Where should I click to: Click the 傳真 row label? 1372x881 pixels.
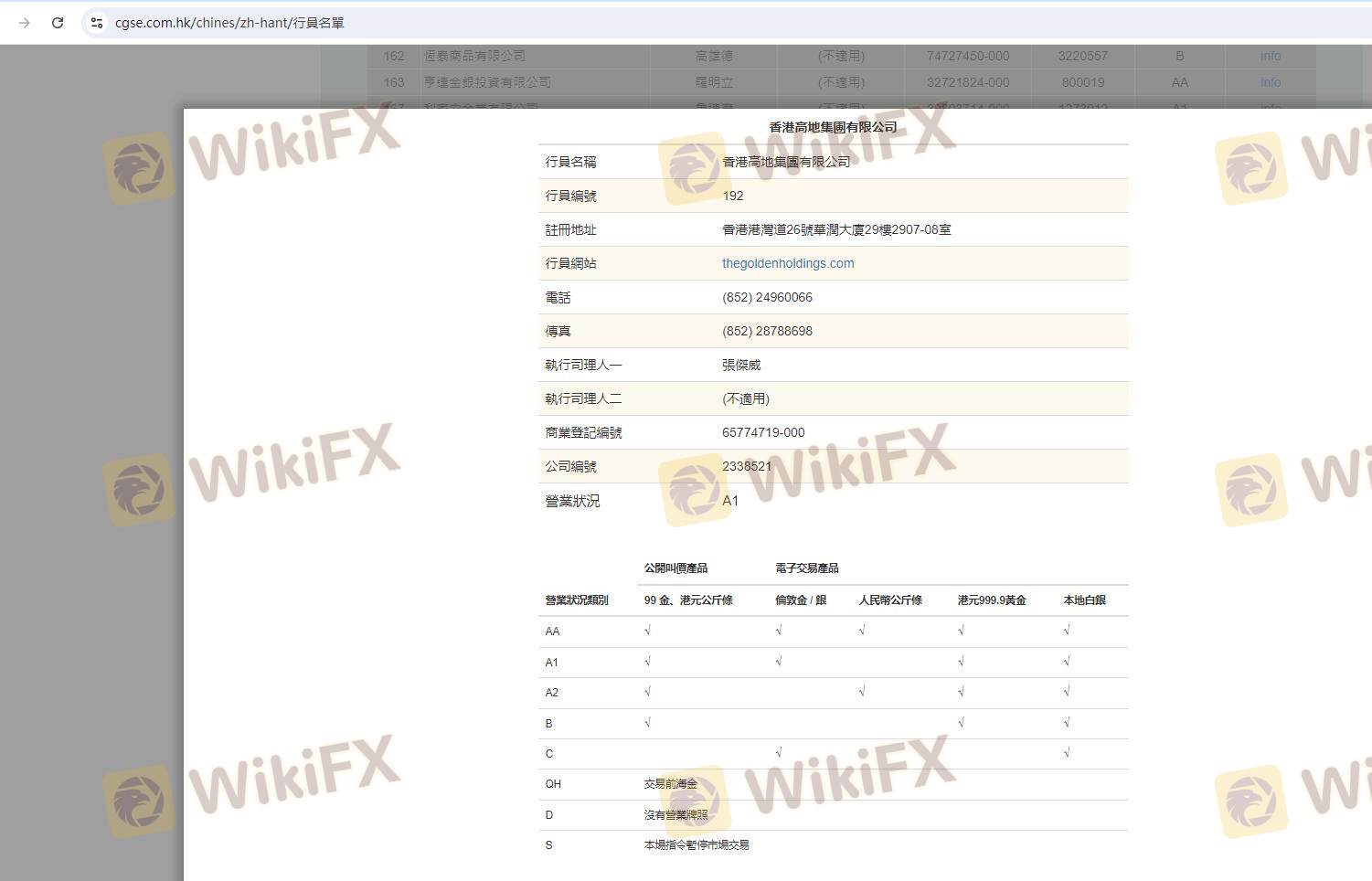(558, 331)
